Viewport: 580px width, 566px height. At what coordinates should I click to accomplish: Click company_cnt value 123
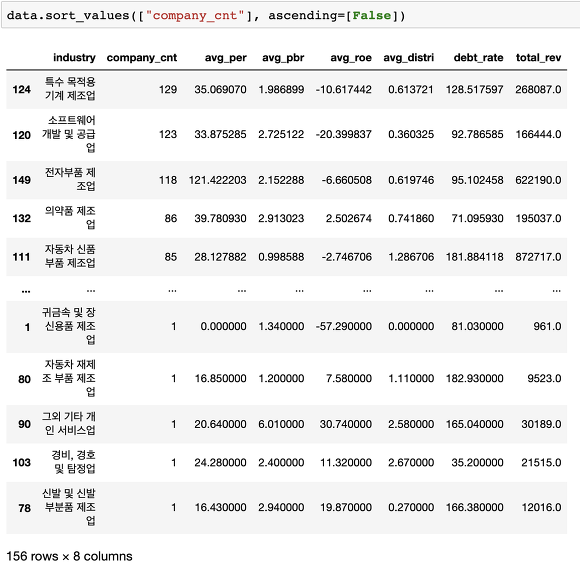coord(168,134)
